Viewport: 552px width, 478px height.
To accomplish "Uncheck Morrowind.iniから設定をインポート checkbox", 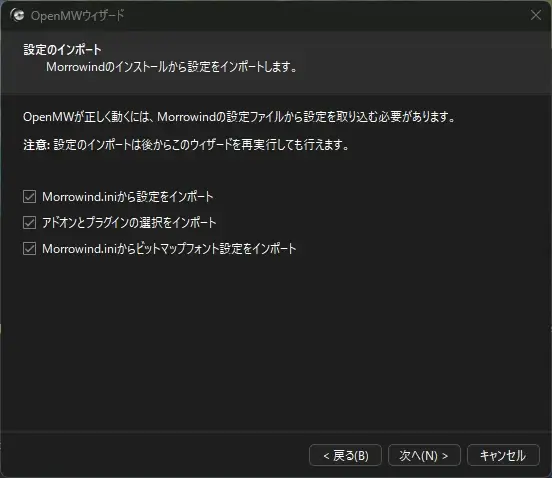I will coord(30,197).
